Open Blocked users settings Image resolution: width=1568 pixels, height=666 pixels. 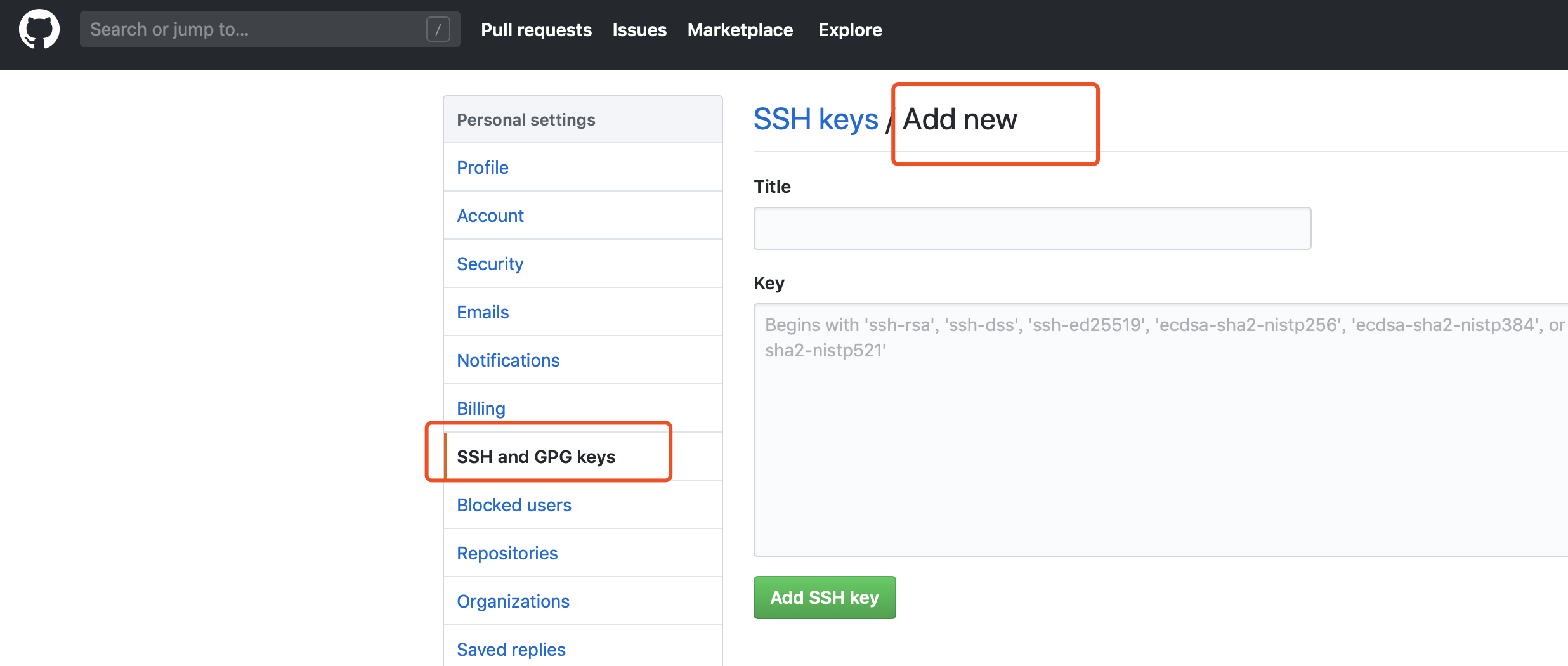point(583,505)
